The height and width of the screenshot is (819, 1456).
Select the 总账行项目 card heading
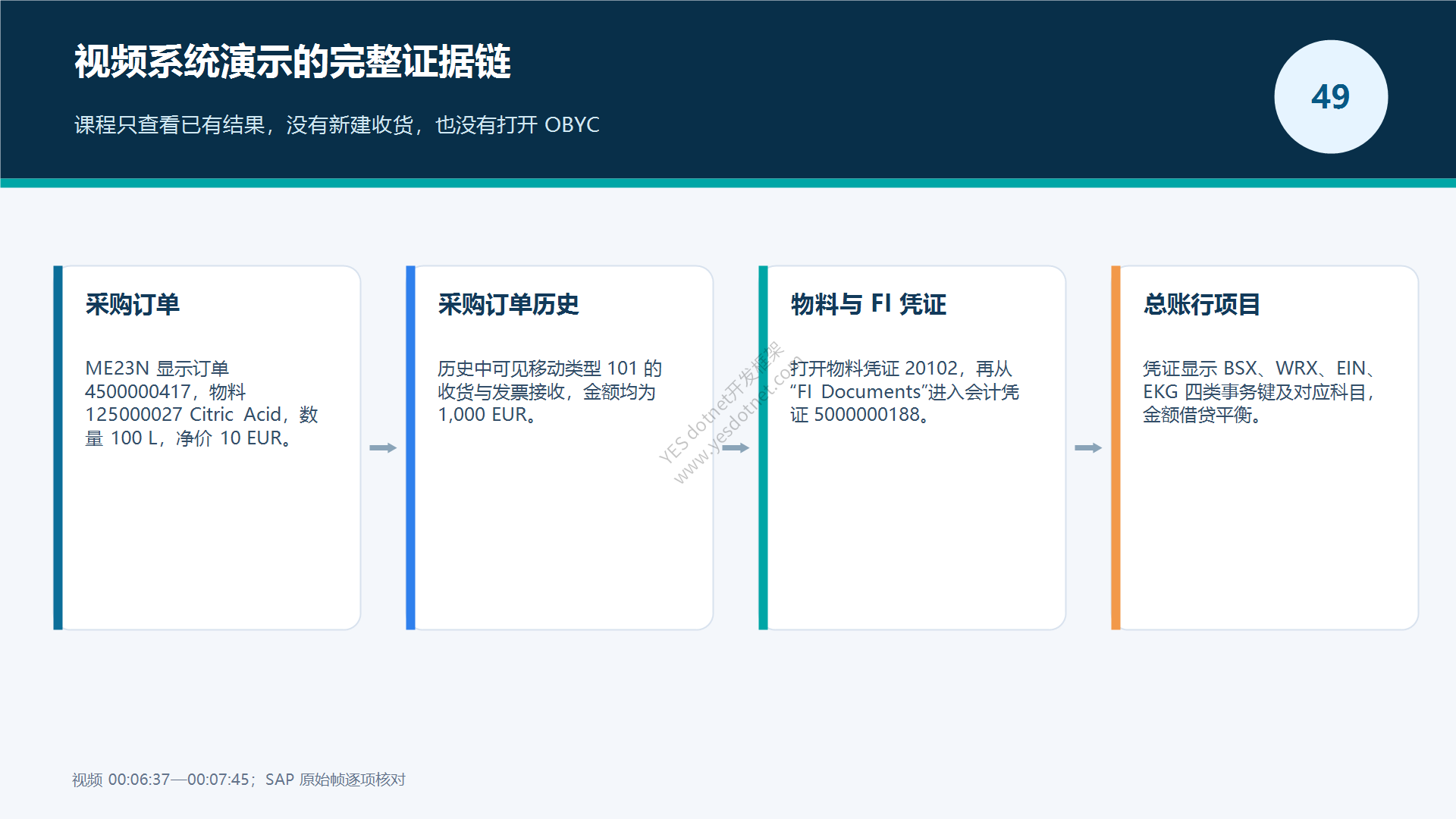1202,304
